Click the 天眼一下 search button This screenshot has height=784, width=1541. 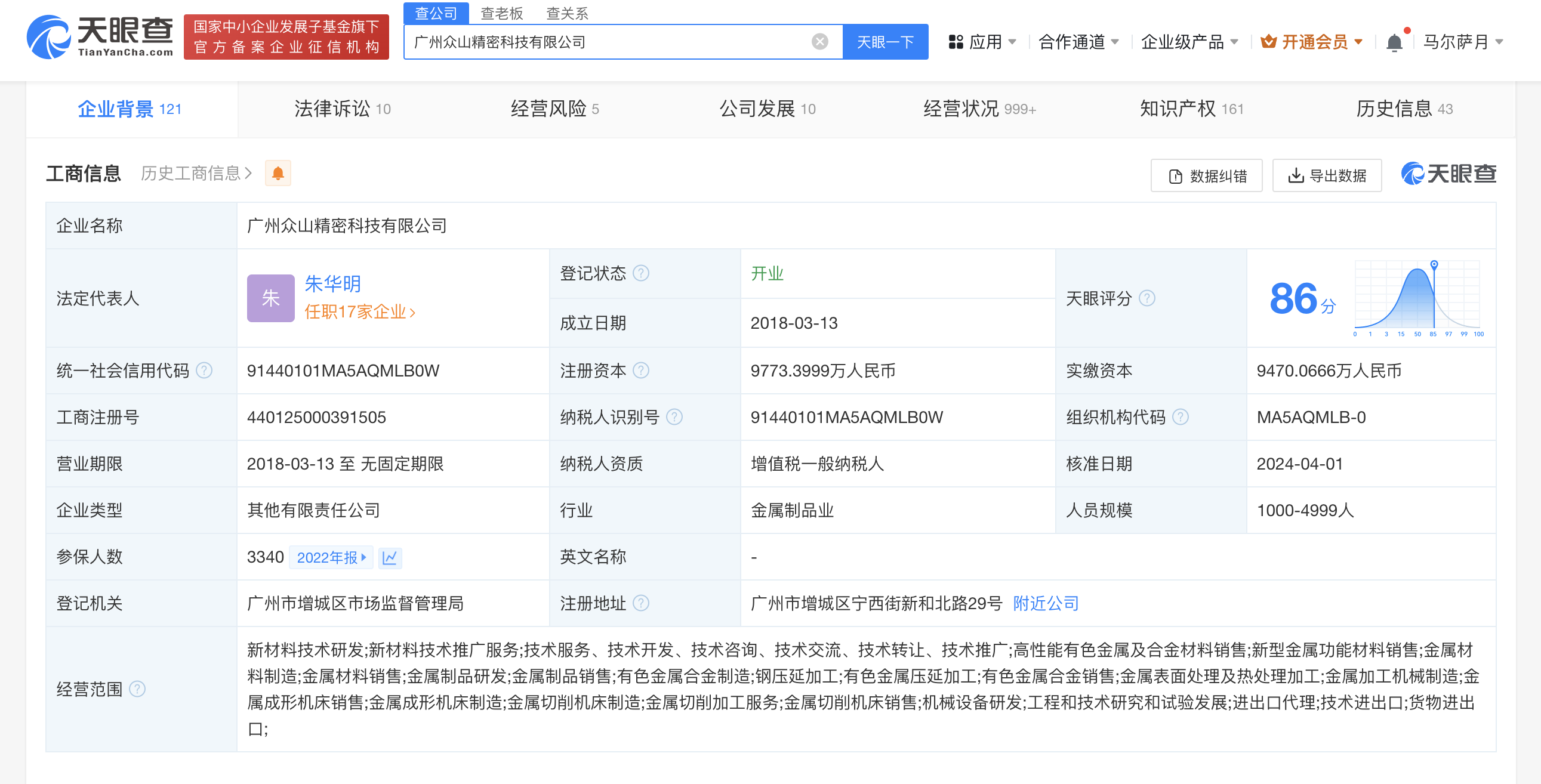pyautogui.click(x=884, y=42)
